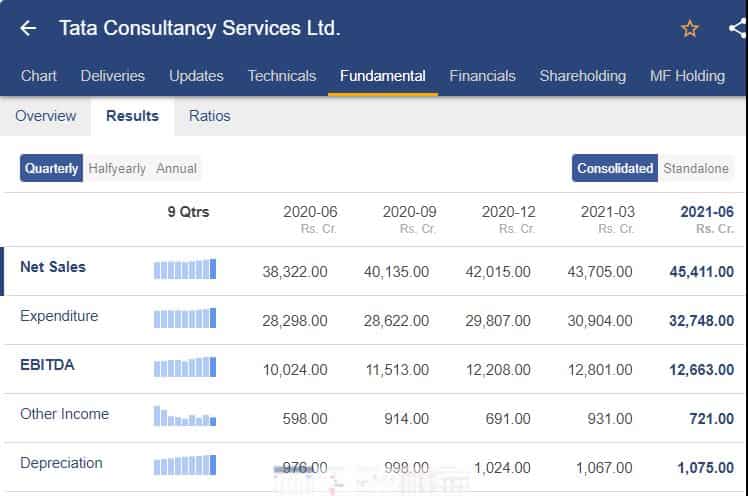Select Net Sales value 45,411.00
The image size is (748, 496).
[x=702, y=272]
